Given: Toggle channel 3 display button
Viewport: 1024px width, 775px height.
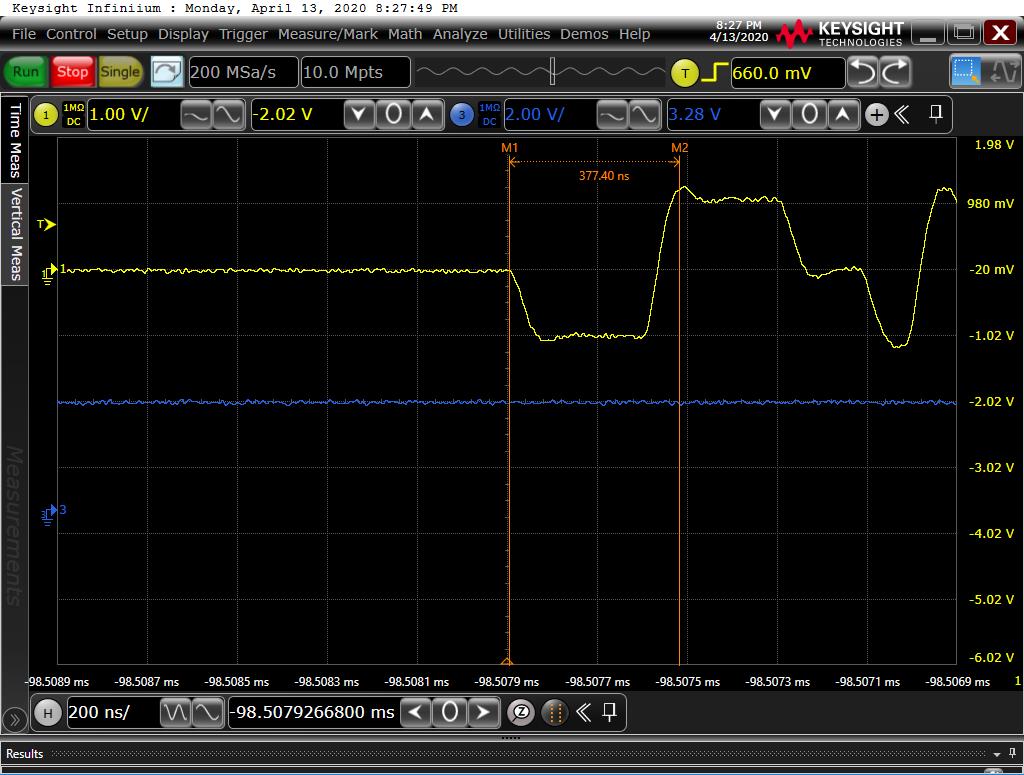Looking at the screenshot, I should 461,115.
